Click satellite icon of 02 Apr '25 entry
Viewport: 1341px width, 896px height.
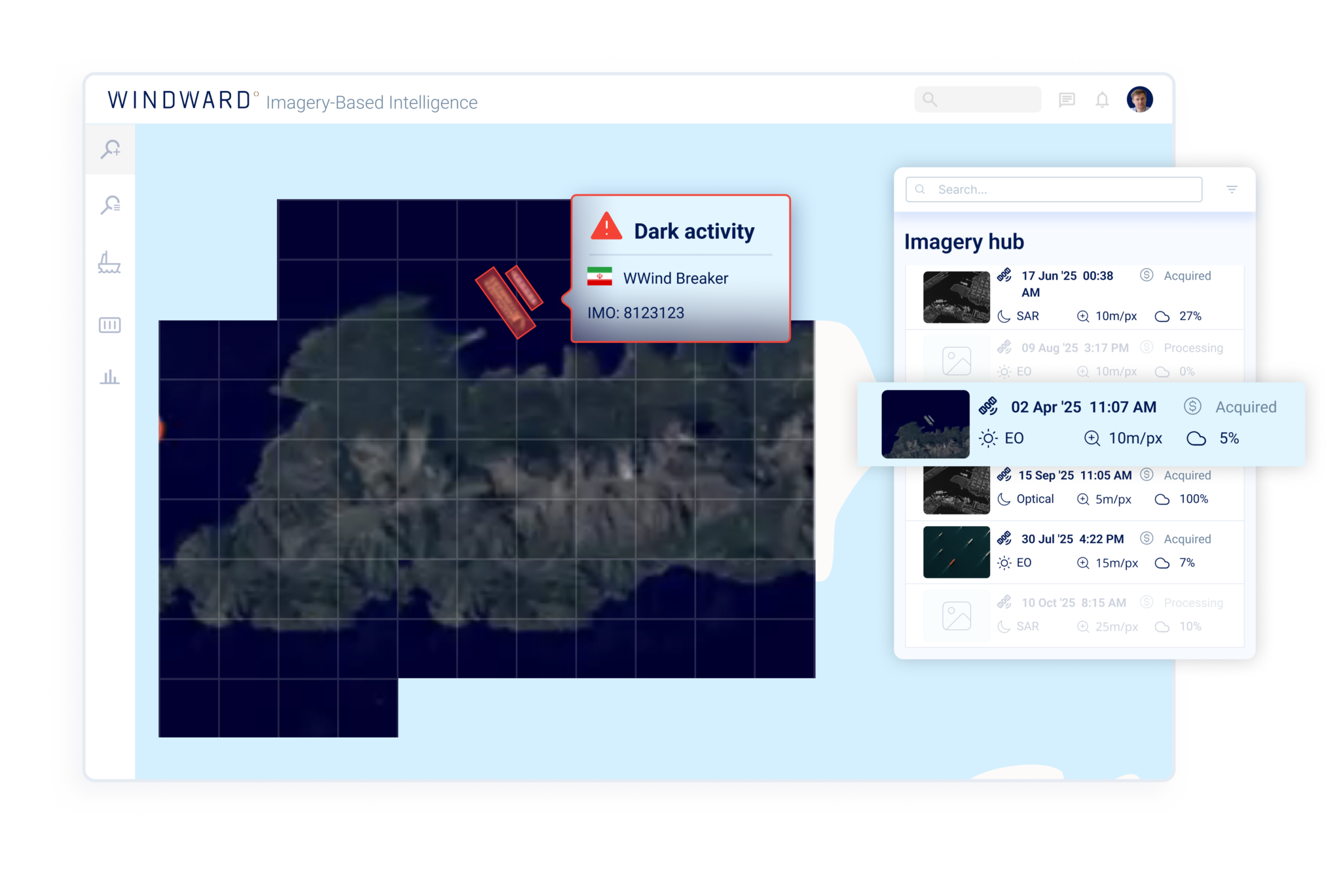988,406
